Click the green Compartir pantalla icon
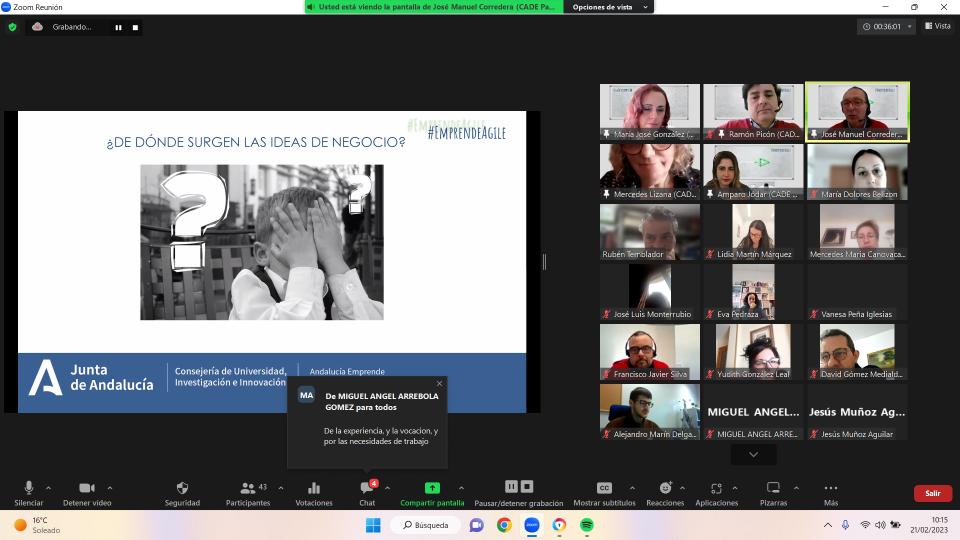 click(432, 488)
